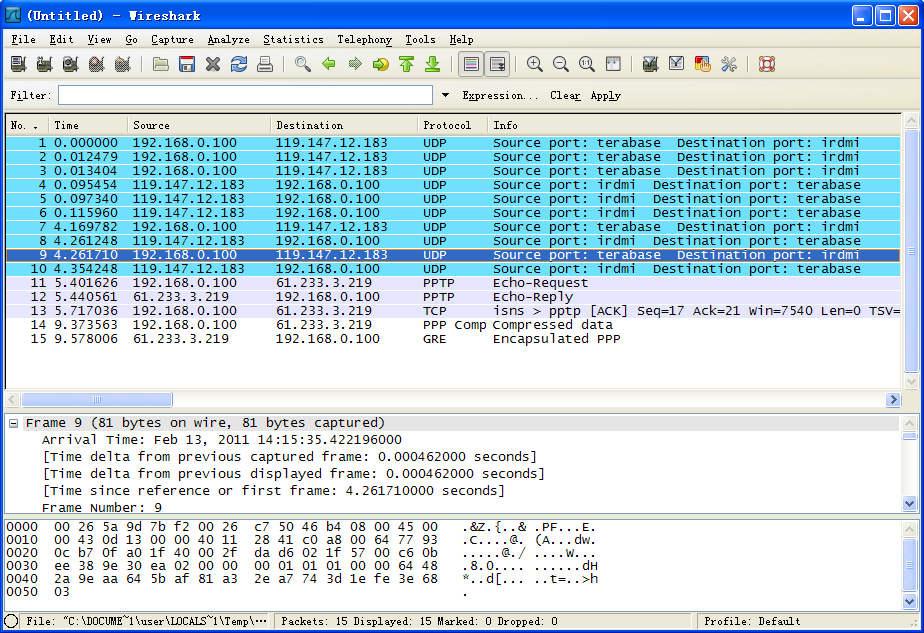Go to a specific packet number
This screenshot has height=633, width=924.
click(x=381, y=64)
